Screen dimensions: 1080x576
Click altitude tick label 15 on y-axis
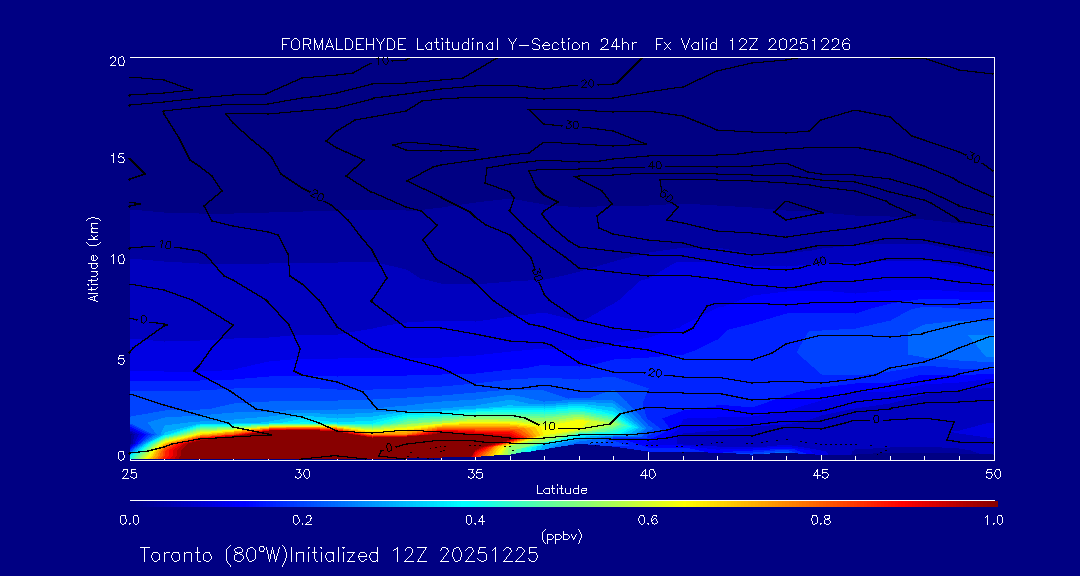point(115,159)
